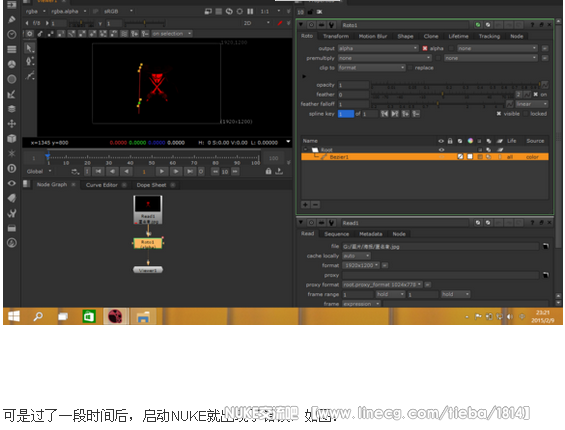Open the premultiply 'none' dropdown
The width and height of the screenshot is (565, 430).
[x=384, y=58]
